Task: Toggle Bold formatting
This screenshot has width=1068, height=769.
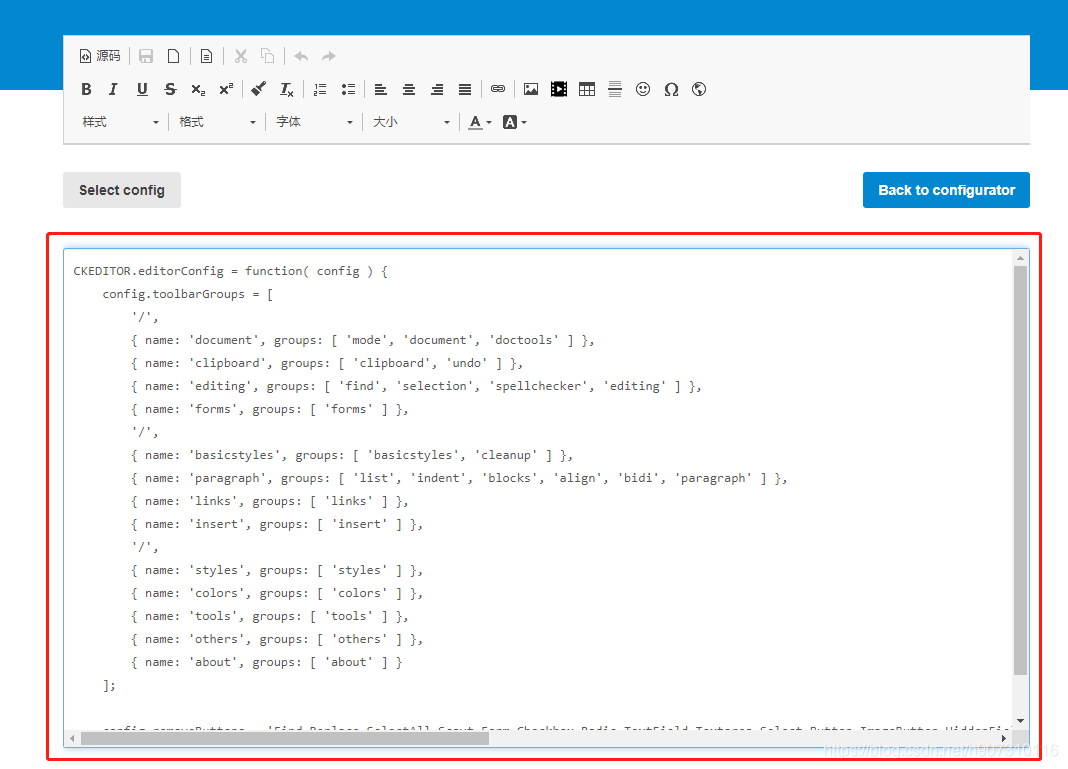Action: click(x=86, y=89)
